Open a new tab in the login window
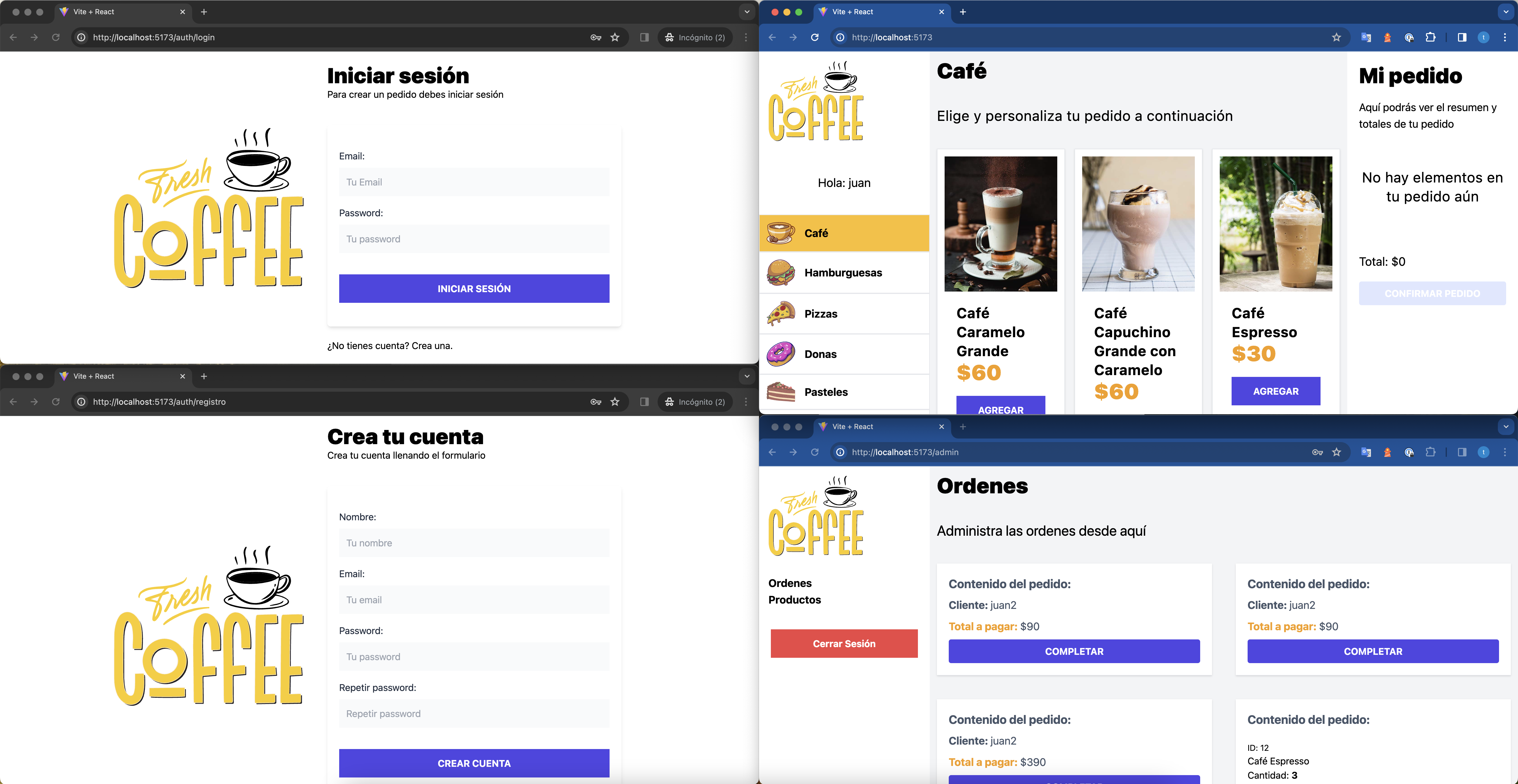 (x=204, y=12)
